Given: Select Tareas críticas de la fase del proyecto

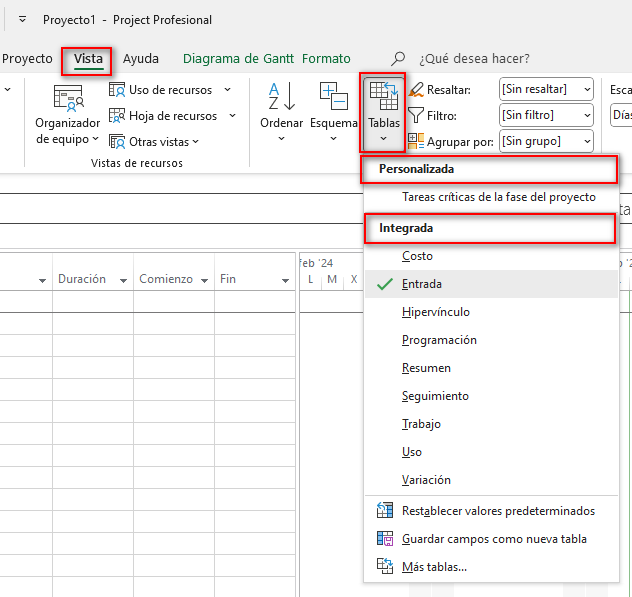Looking at the screenshot, I should pos(498,197).
